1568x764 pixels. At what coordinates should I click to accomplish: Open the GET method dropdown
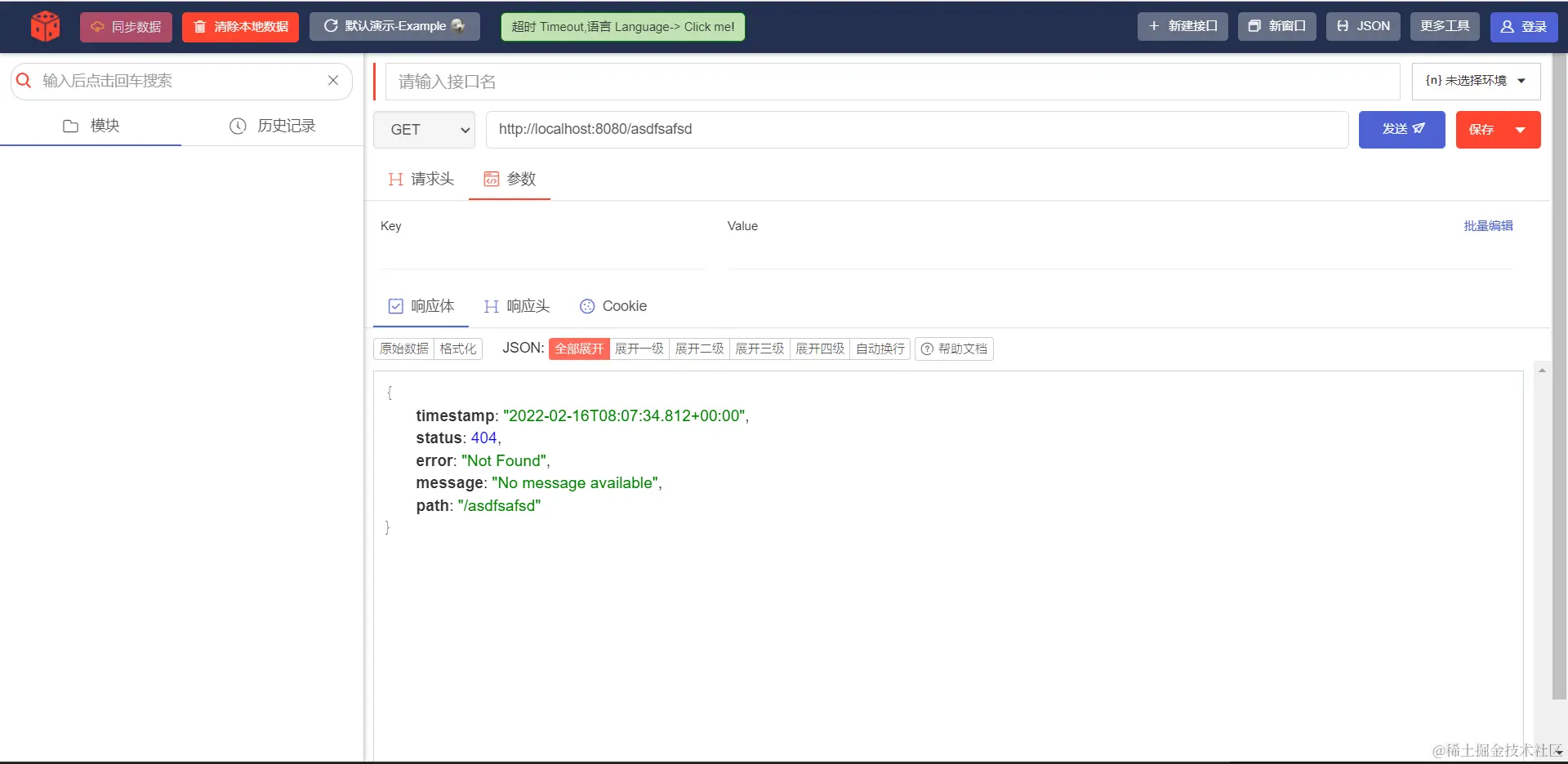point(424,130)
